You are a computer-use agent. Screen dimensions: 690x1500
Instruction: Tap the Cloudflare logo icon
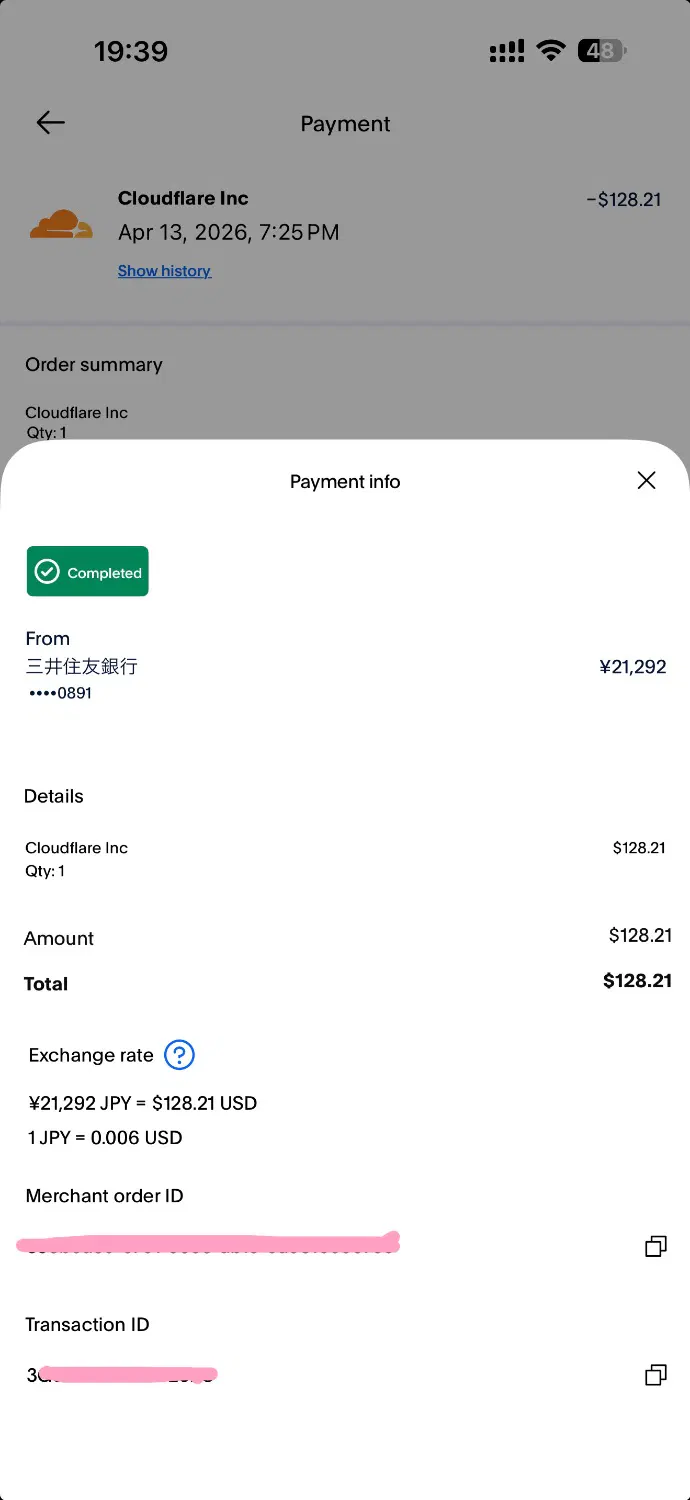coord(61,225)
